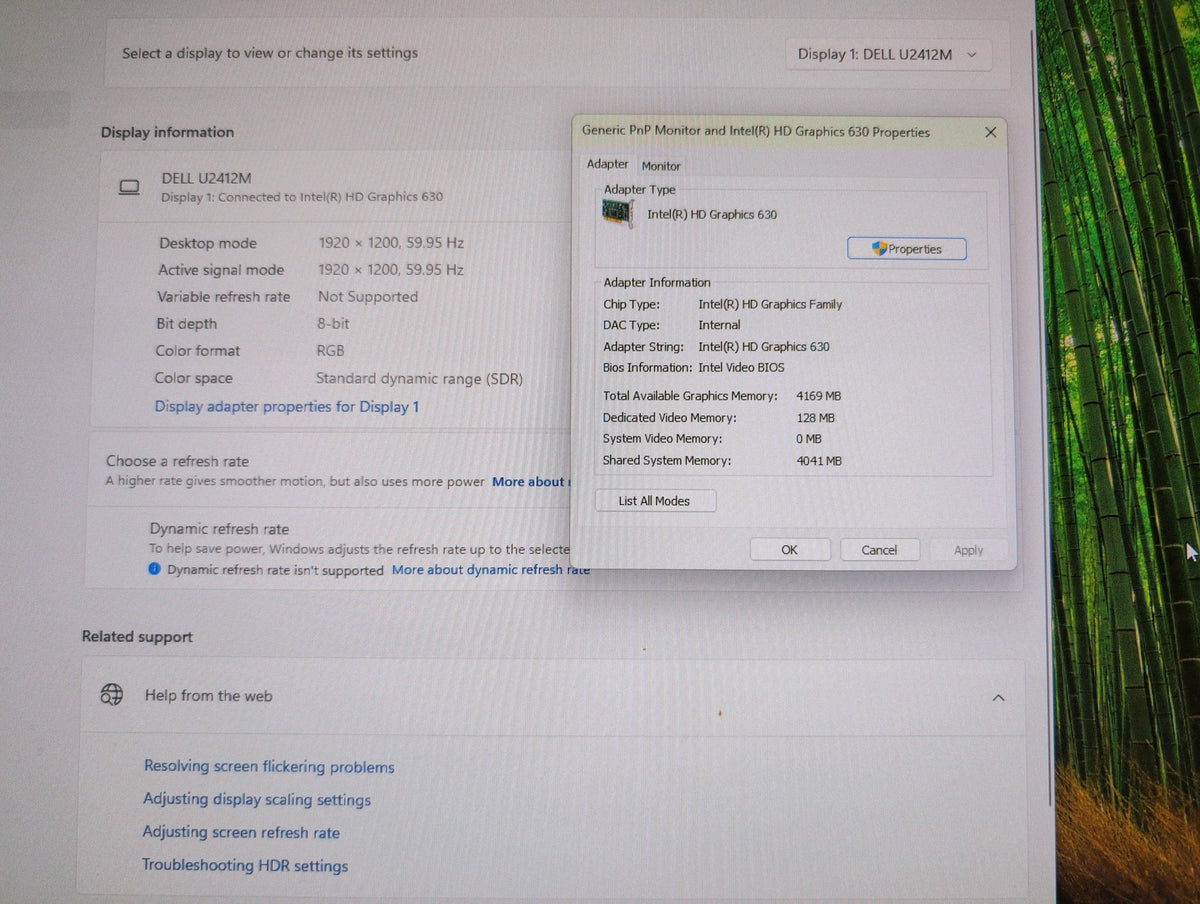Click the Dedicated Video Memory 128 MB value
The height and width of the screenshot is (904, 1200).
click(x=815, y=418)
